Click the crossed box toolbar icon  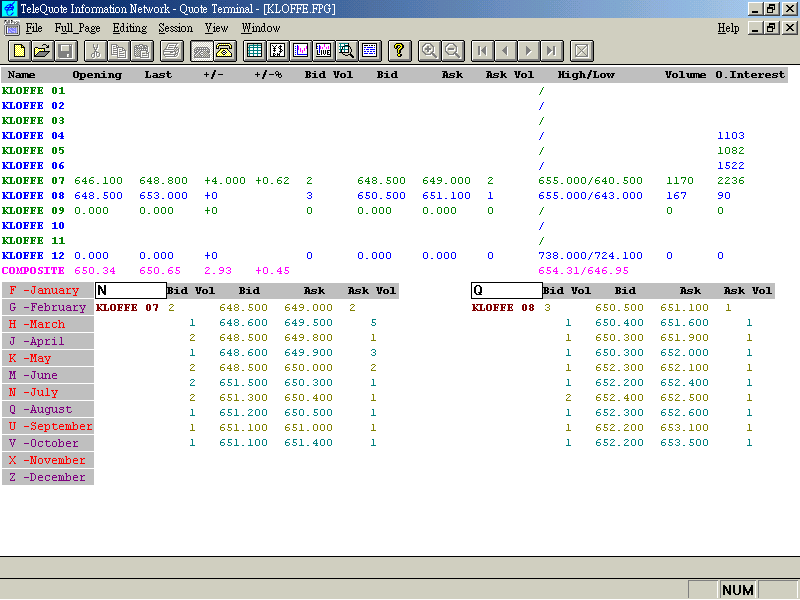[x=581, y=51]
